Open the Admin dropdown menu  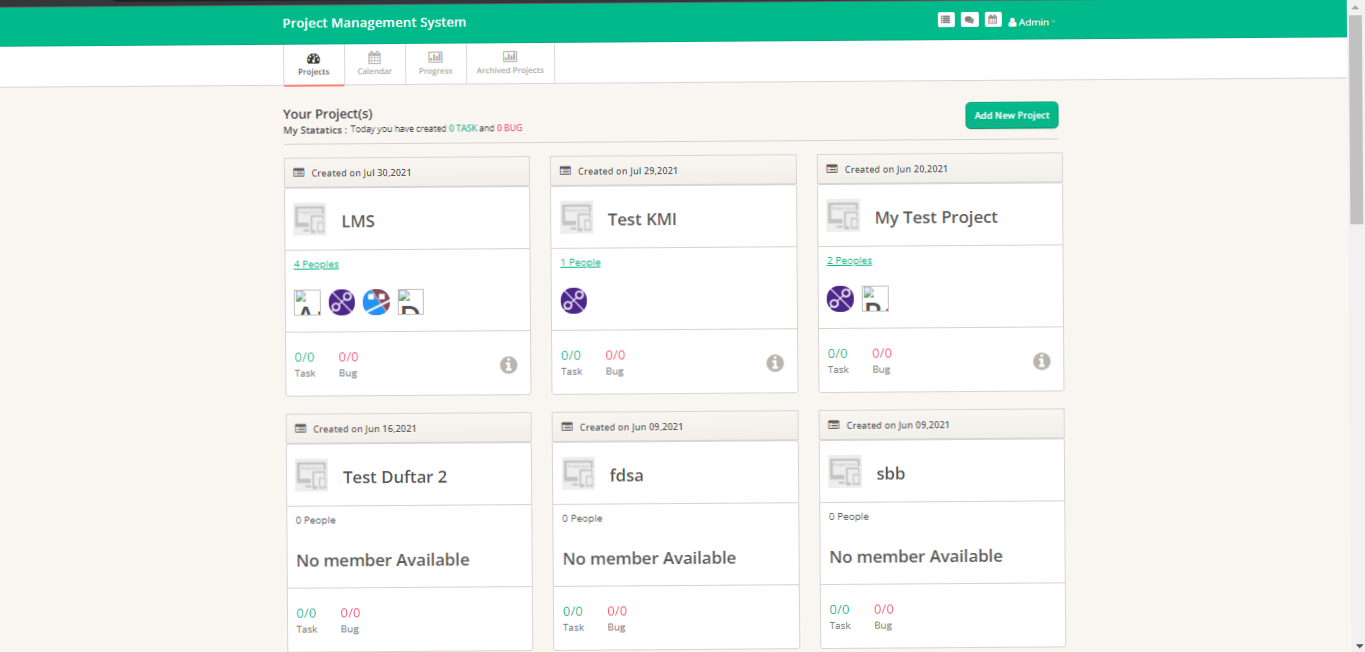tap(1030, 21)
